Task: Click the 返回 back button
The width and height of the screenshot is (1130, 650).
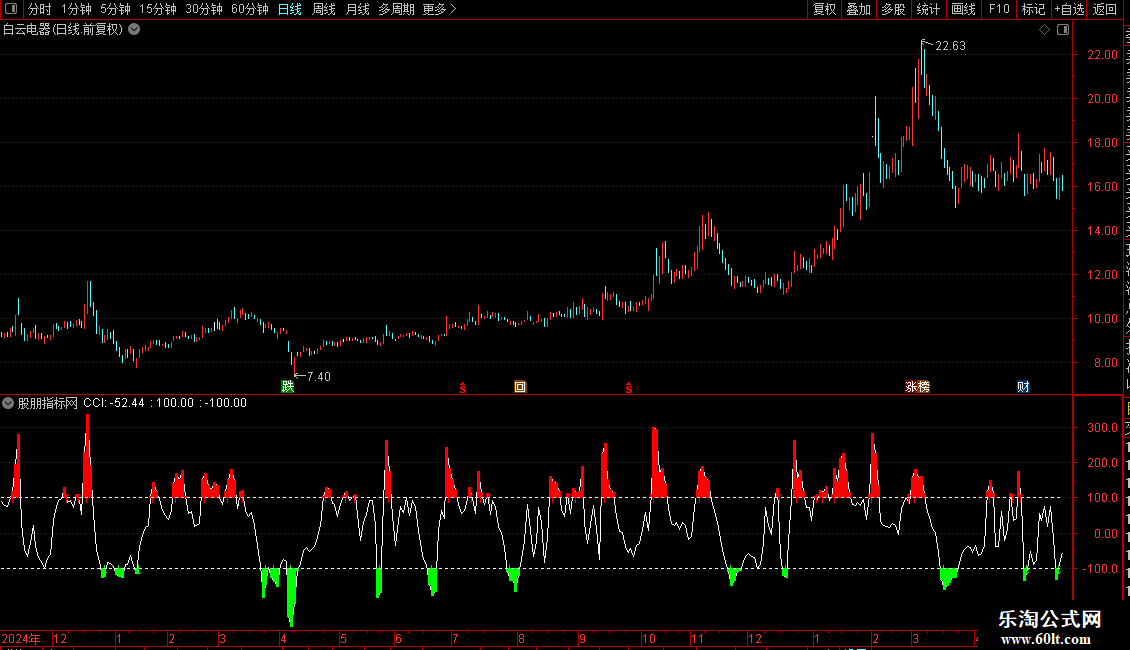Action: coord(1104,9)
